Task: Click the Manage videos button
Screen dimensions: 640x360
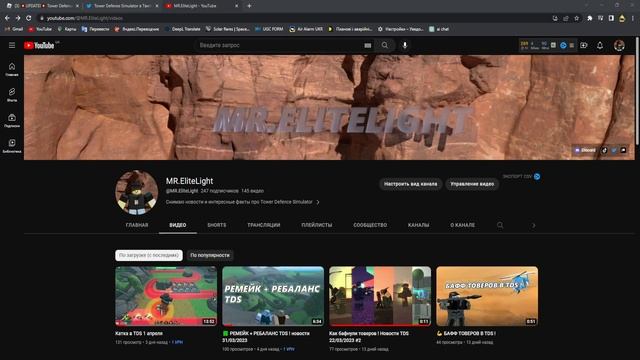Action: pos(472,184)
